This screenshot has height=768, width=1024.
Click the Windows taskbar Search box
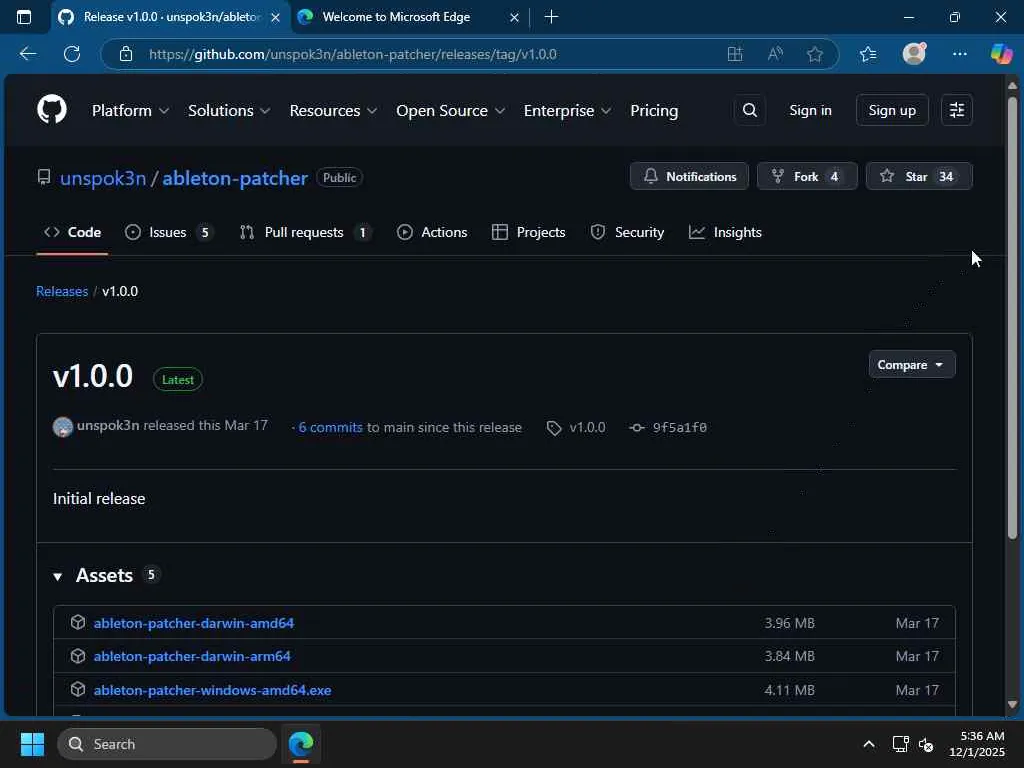coord(167,744)
